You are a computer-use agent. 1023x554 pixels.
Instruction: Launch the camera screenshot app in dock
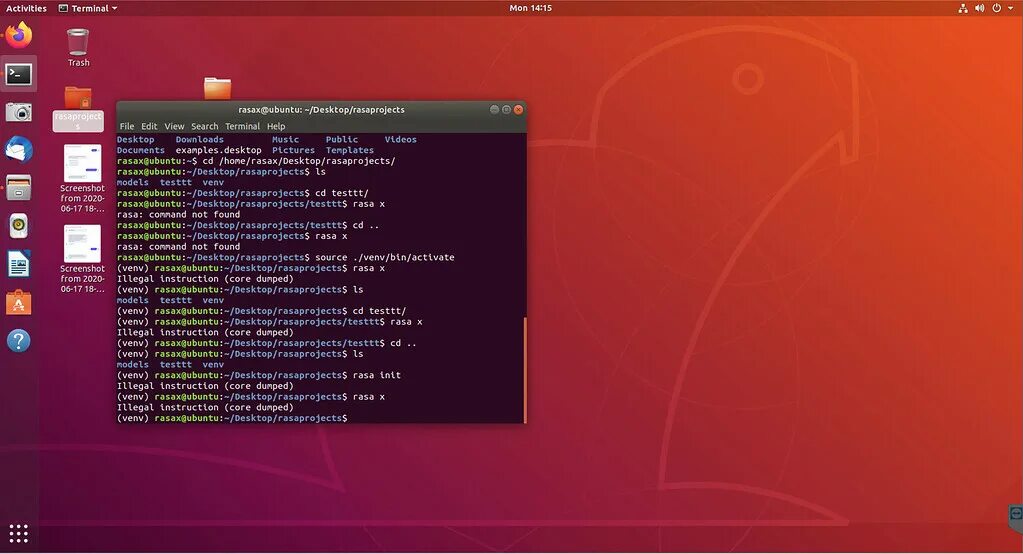pos(19,112)
